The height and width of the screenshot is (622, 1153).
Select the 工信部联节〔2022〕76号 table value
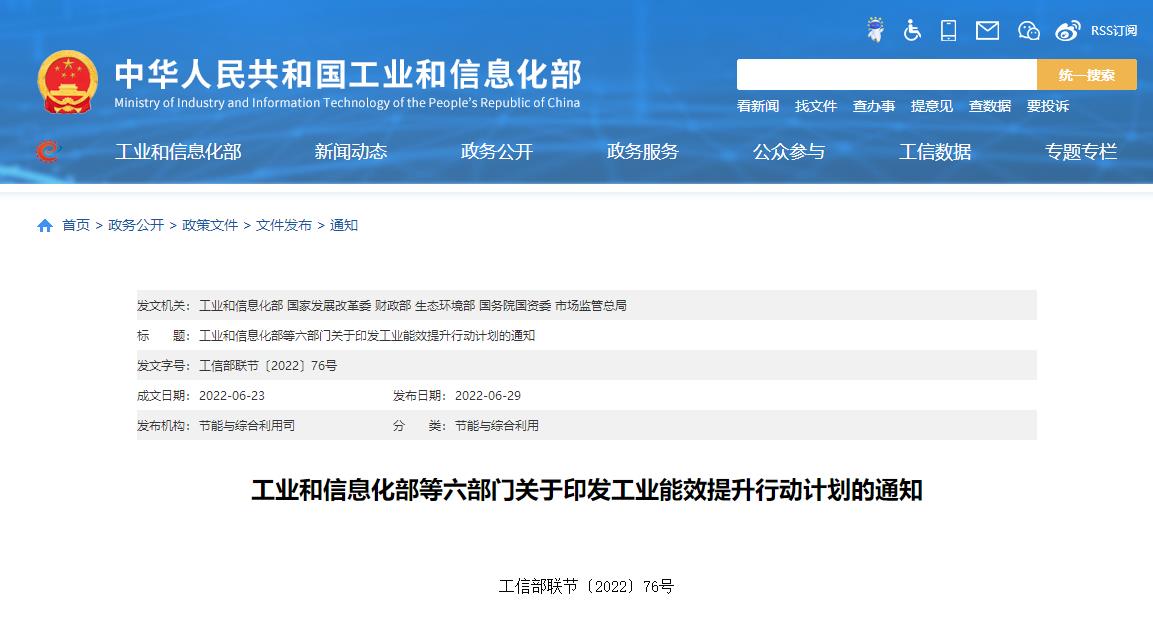click(x=268, y=365)
